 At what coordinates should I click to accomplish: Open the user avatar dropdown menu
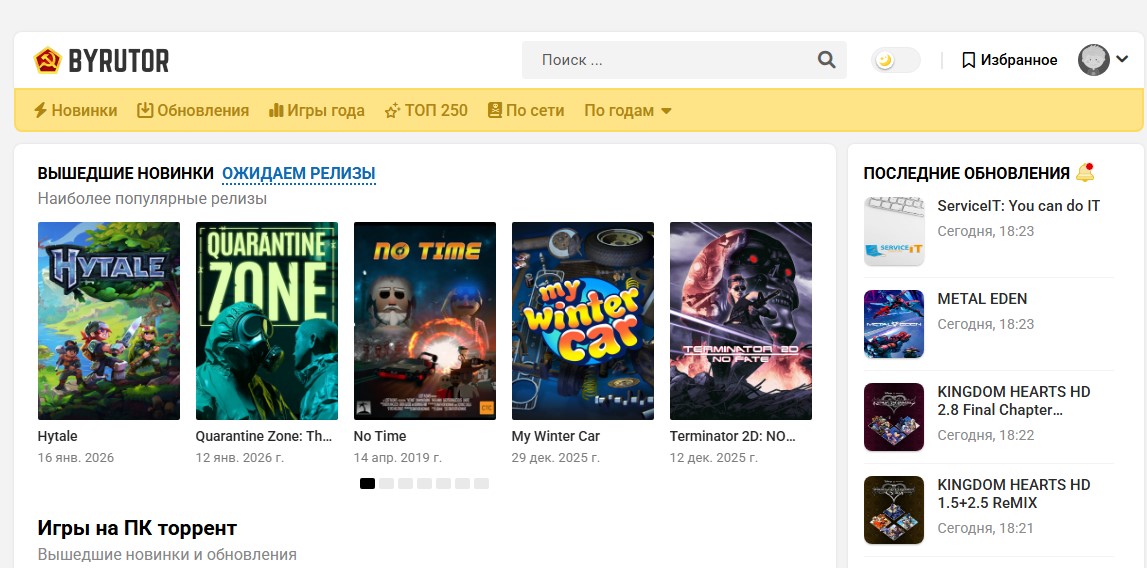[1103, 60]
